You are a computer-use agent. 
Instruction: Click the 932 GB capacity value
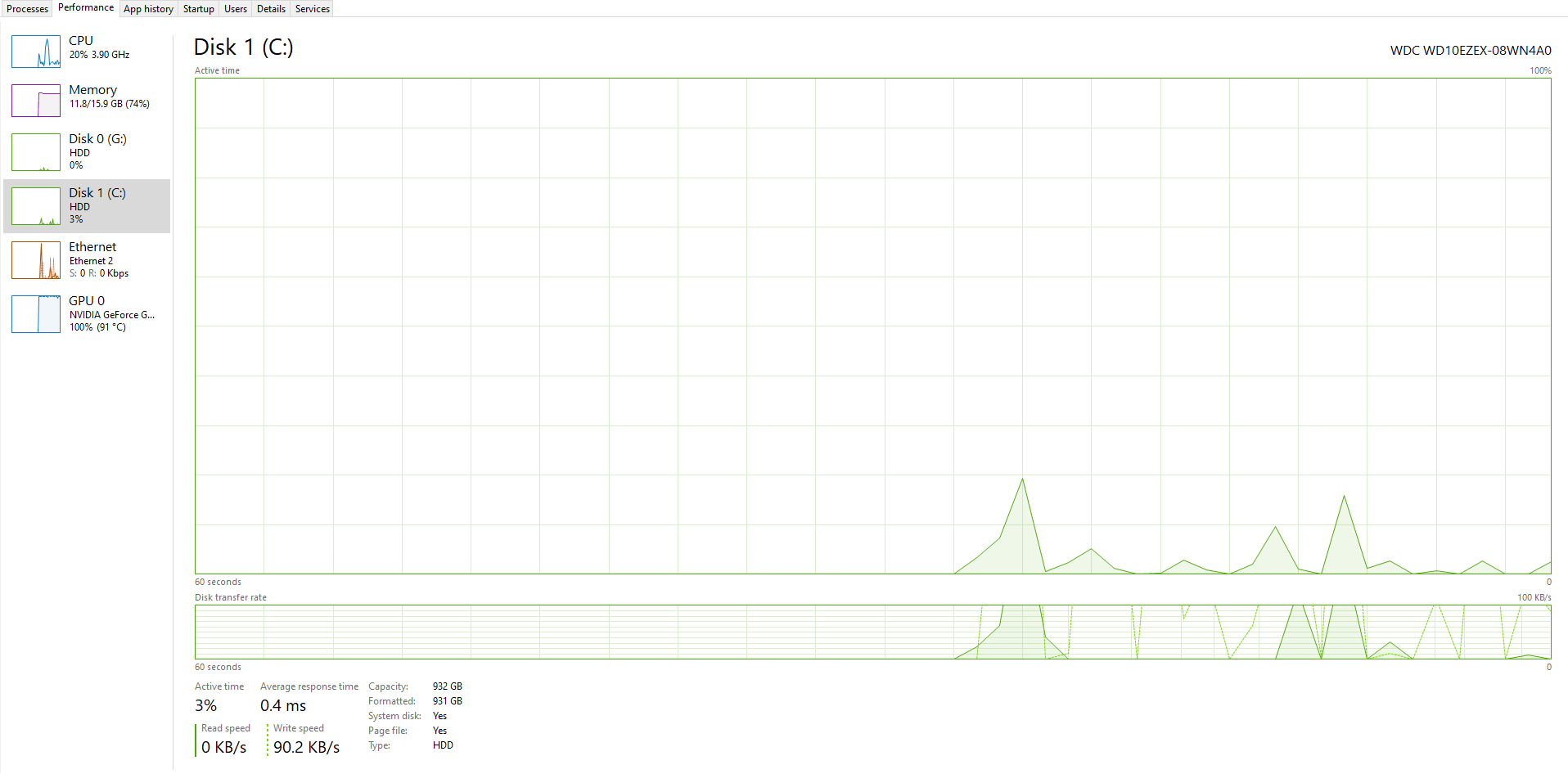[448, 686]
